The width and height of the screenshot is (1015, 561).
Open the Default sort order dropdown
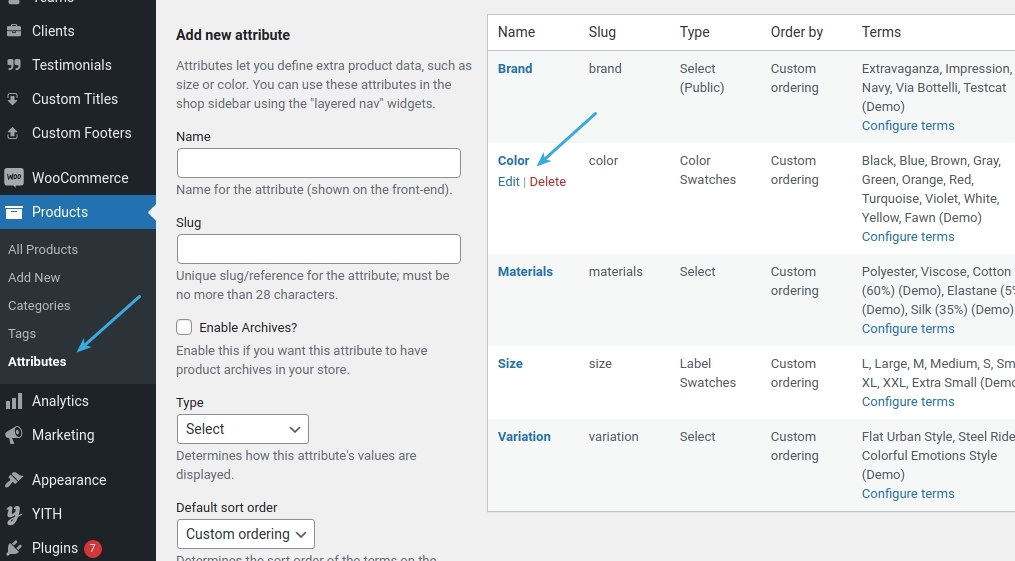pos(245,534)
